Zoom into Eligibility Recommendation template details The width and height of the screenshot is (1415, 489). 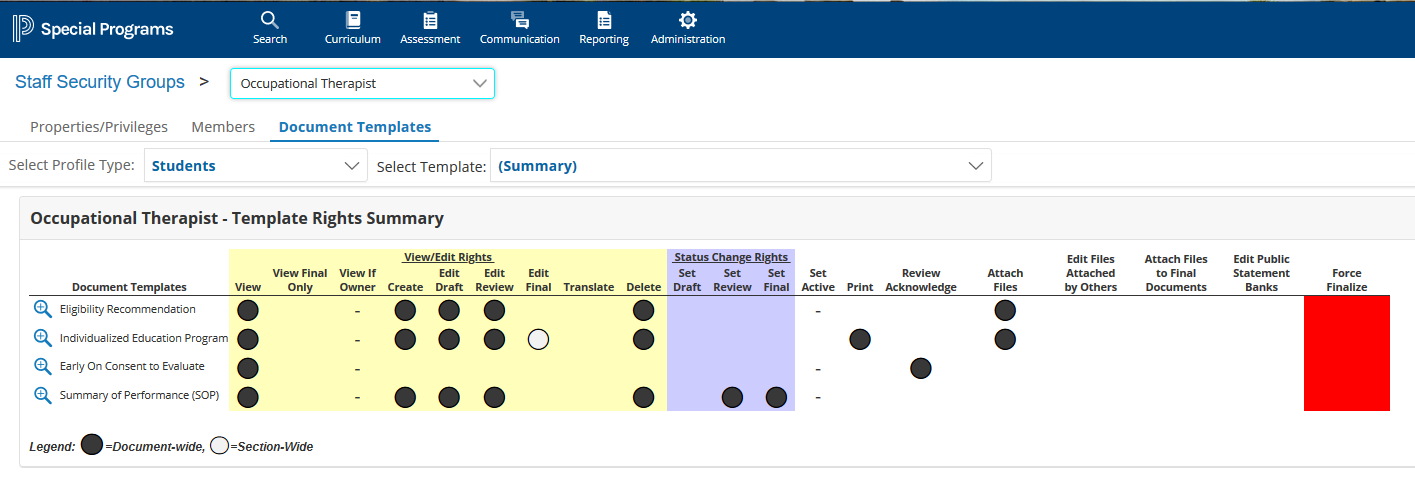(x=43, y=309)
